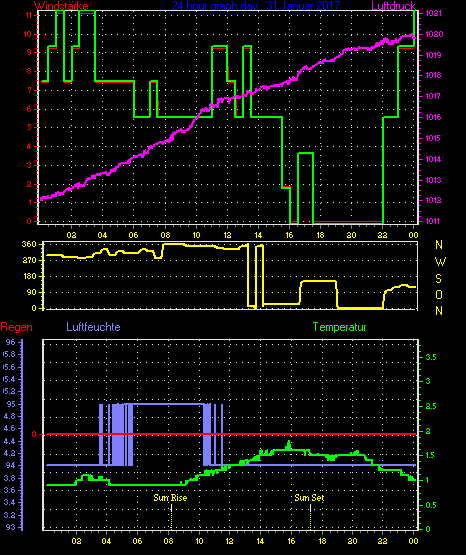Viewport: 466px width, 555px height.
Task: Click the 7 value on the wind force axis
Action: pos(29,90)
